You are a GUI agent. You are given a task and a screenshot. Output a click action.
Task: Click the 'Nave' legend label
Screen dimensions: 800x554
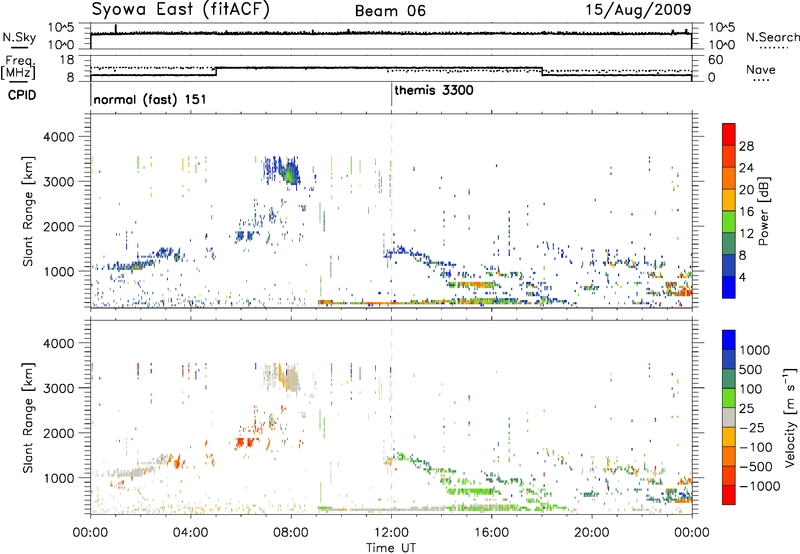pos(760,69)
